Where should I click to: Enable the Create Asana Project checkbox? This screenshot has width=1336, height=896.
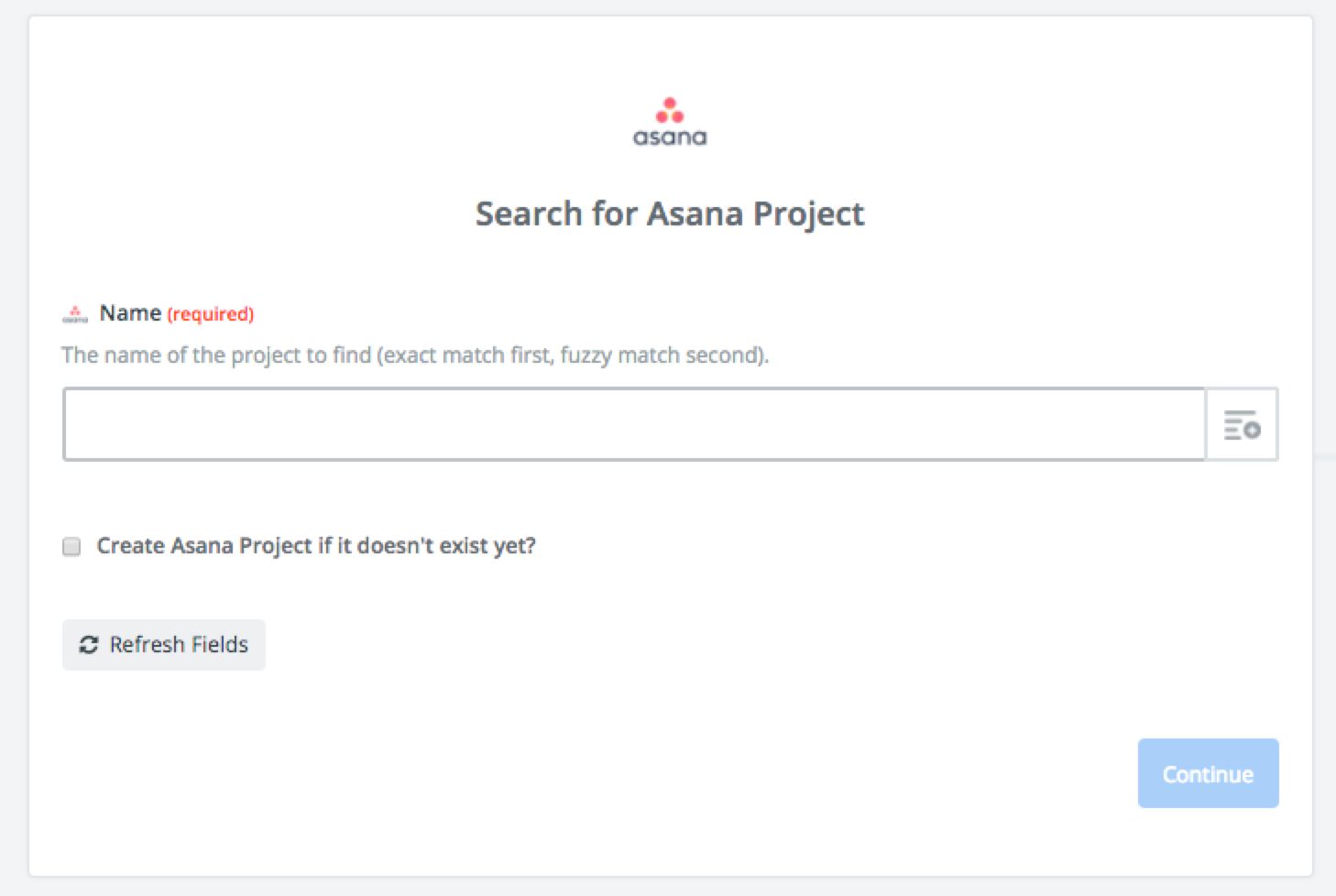71,547
